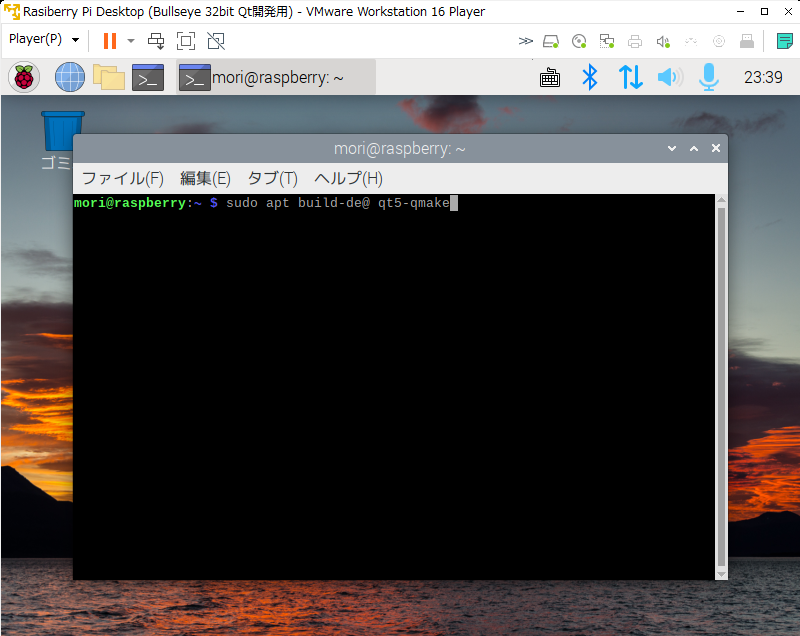Send Ctrl+Alt+Del to the VM
800x636 pixels.
click(x=156, y=41)
